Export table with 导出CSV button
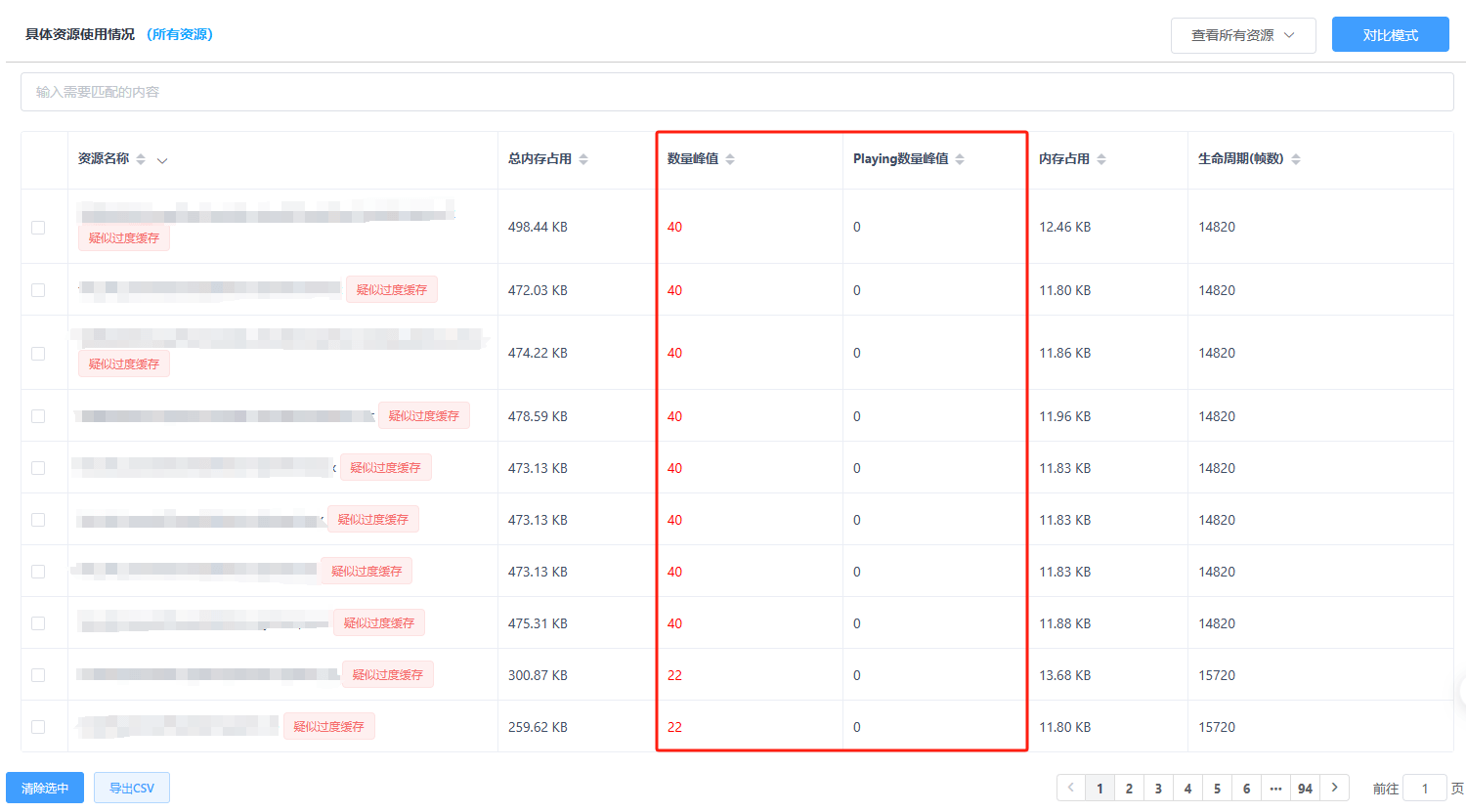 point(132,788)
